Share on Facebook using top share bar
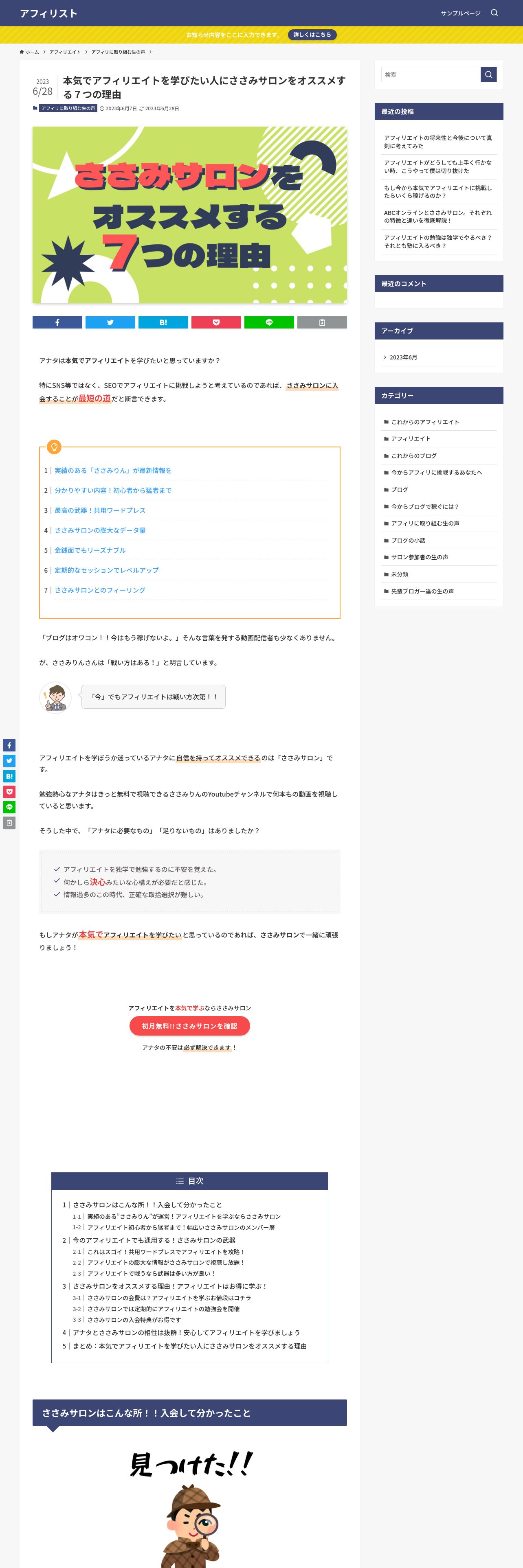The height and width of the screenshot is (1568, 523). pyautogui.click(x=57, y=323)
